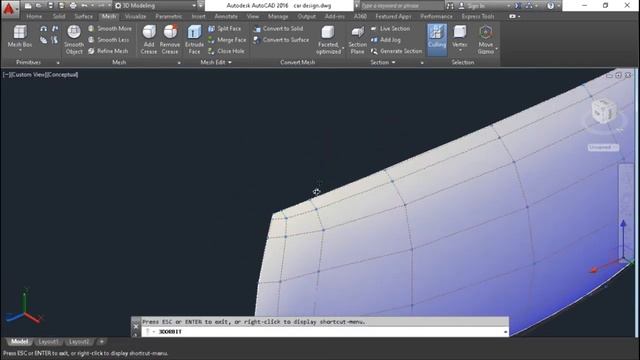Open the 3D Modeling workspace dropdown
The image size is (640, 360).
194,6
